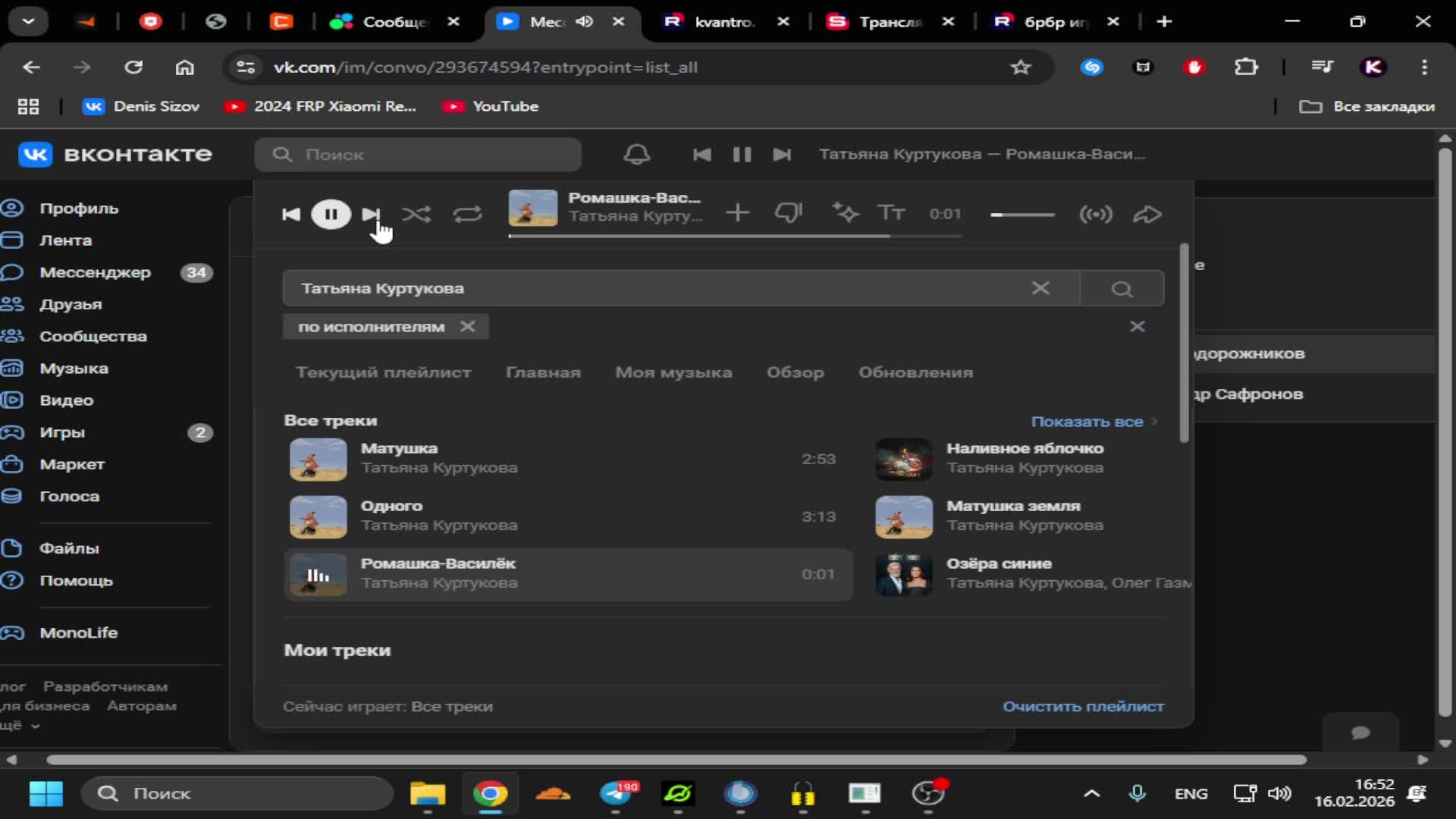Open the Все закладки folder
This screenshot has height=819, width=1456.
pos(1367,107)
